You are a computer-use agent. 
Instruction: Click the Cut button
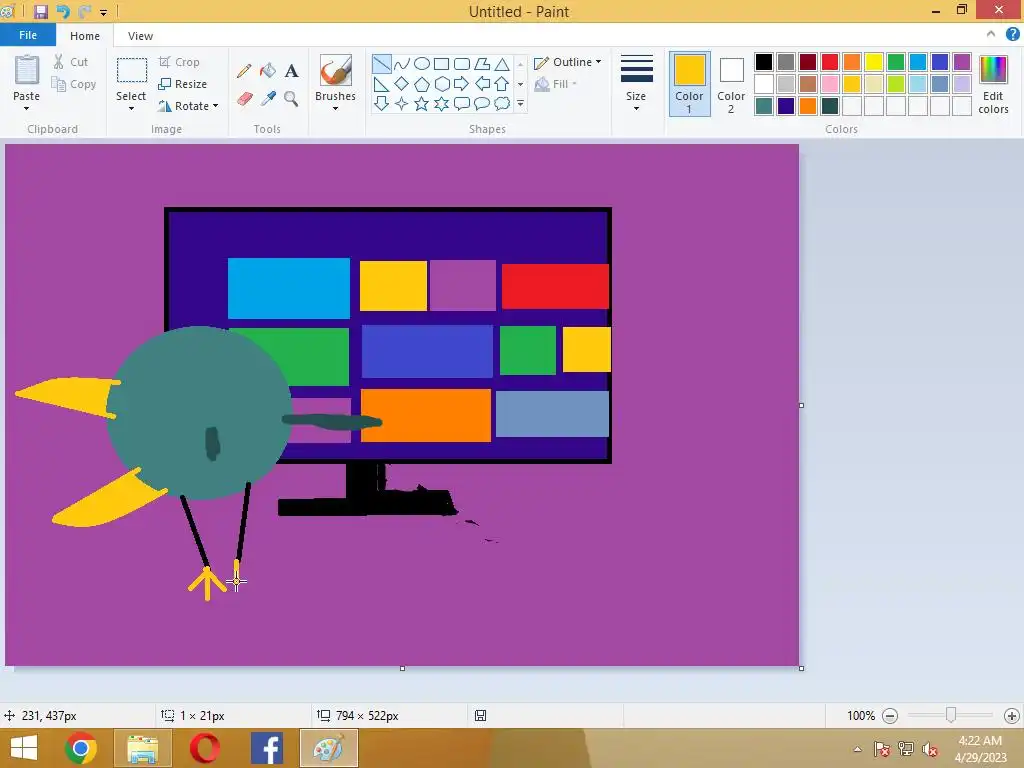tap(71, 62)
